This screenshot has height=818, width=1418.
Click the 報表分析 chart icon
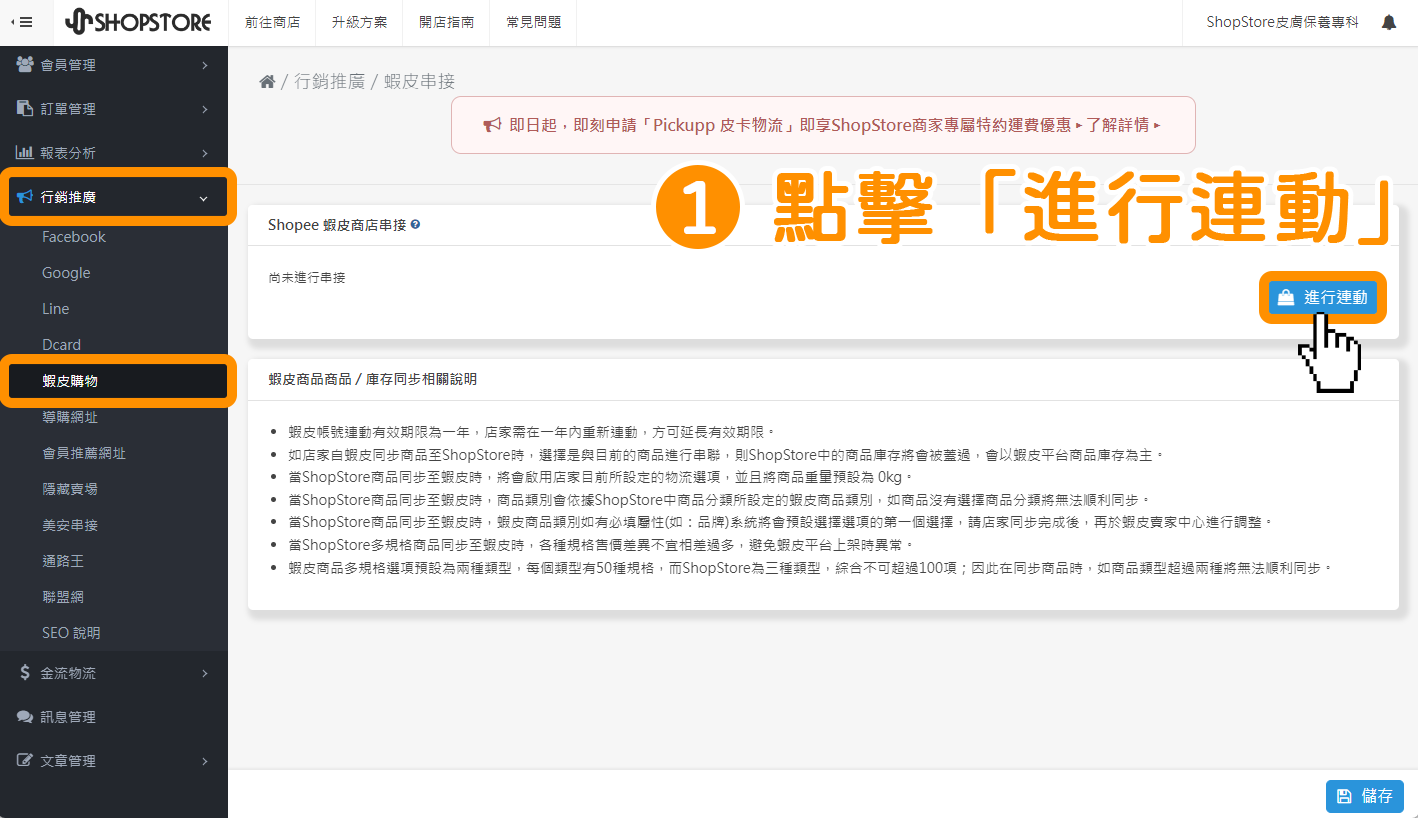coord(25,153)
